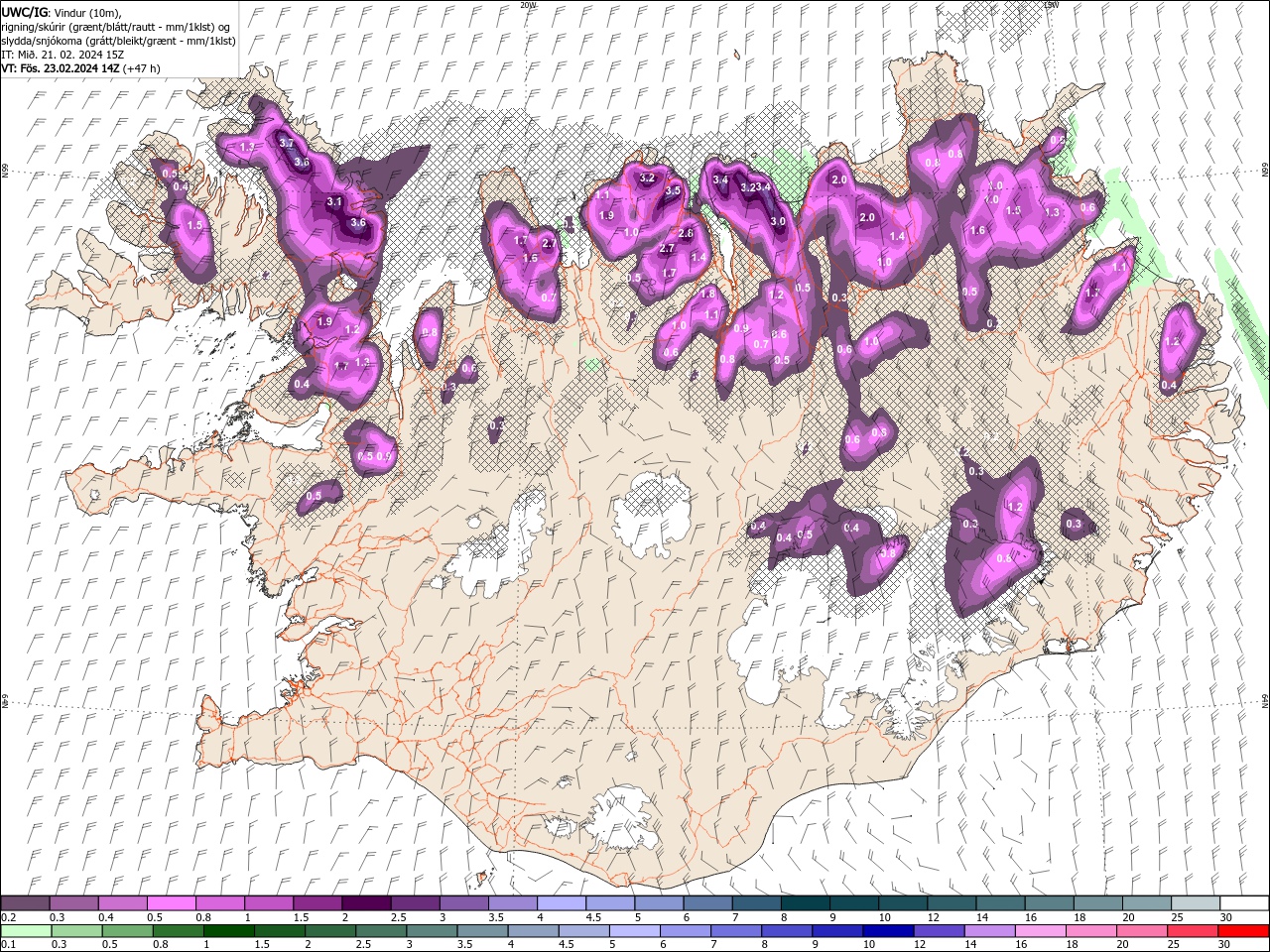Click the light lavender upper legend swatch labeled 4
Viewport: 1270px width, 952px height.
click(562, 903)
